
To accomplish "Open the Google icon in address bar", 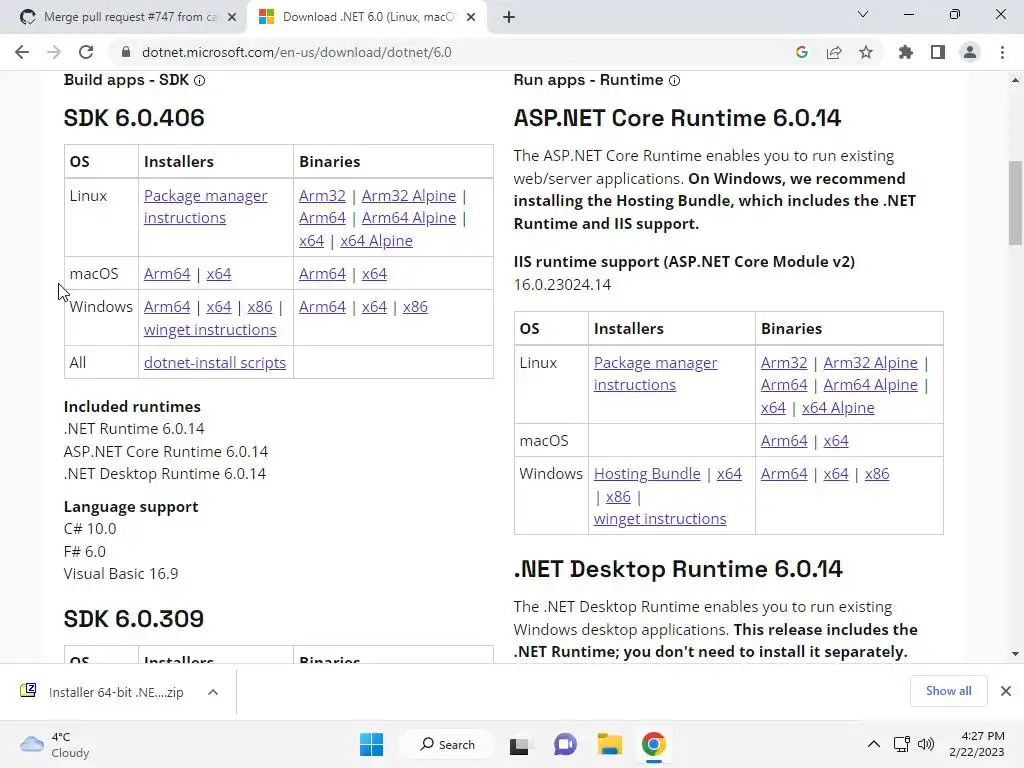I will (802, 52).
